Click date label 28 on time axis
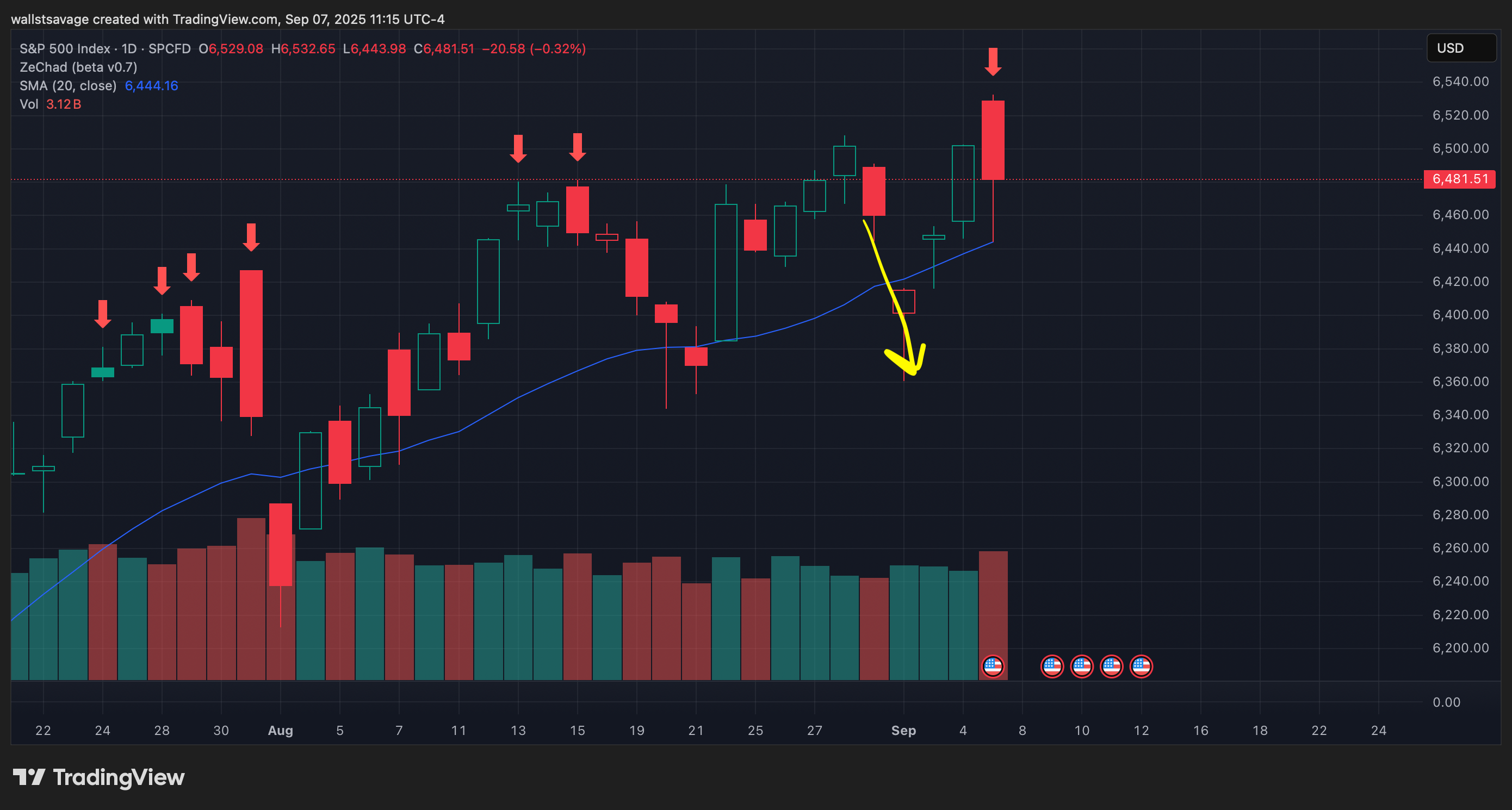This screenshot has height=810, width=1512. tap(162, 731)
